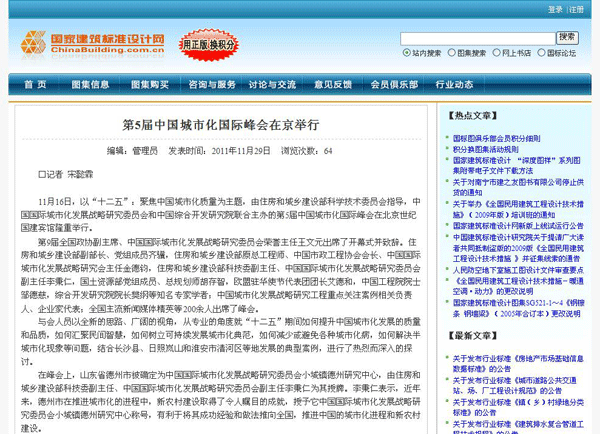Image resolution: width=600 pixels, height=434 pixels.
Task: Open the 注册 register link
Action: pyautogui.click(x=576, y=9)
